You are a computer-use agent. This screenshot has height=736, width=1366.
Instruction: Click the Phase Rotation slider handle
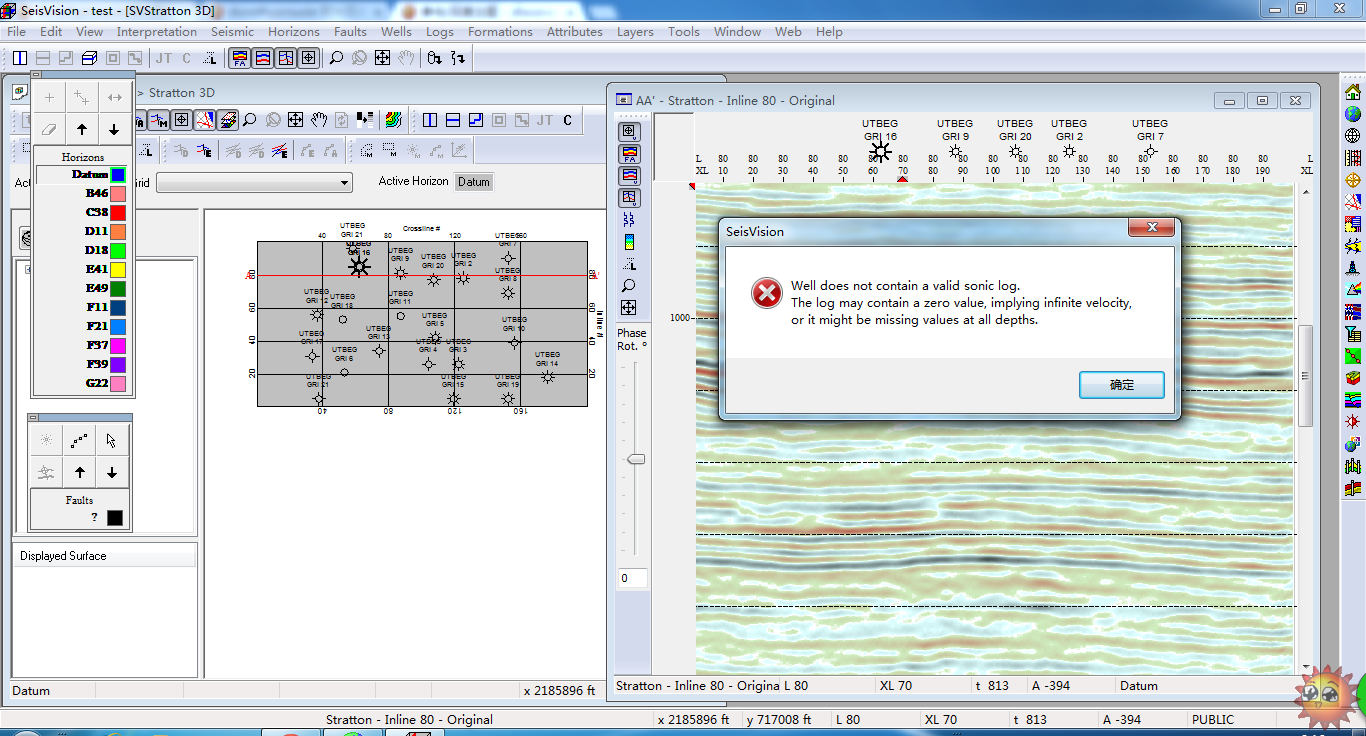pos(634,459)
